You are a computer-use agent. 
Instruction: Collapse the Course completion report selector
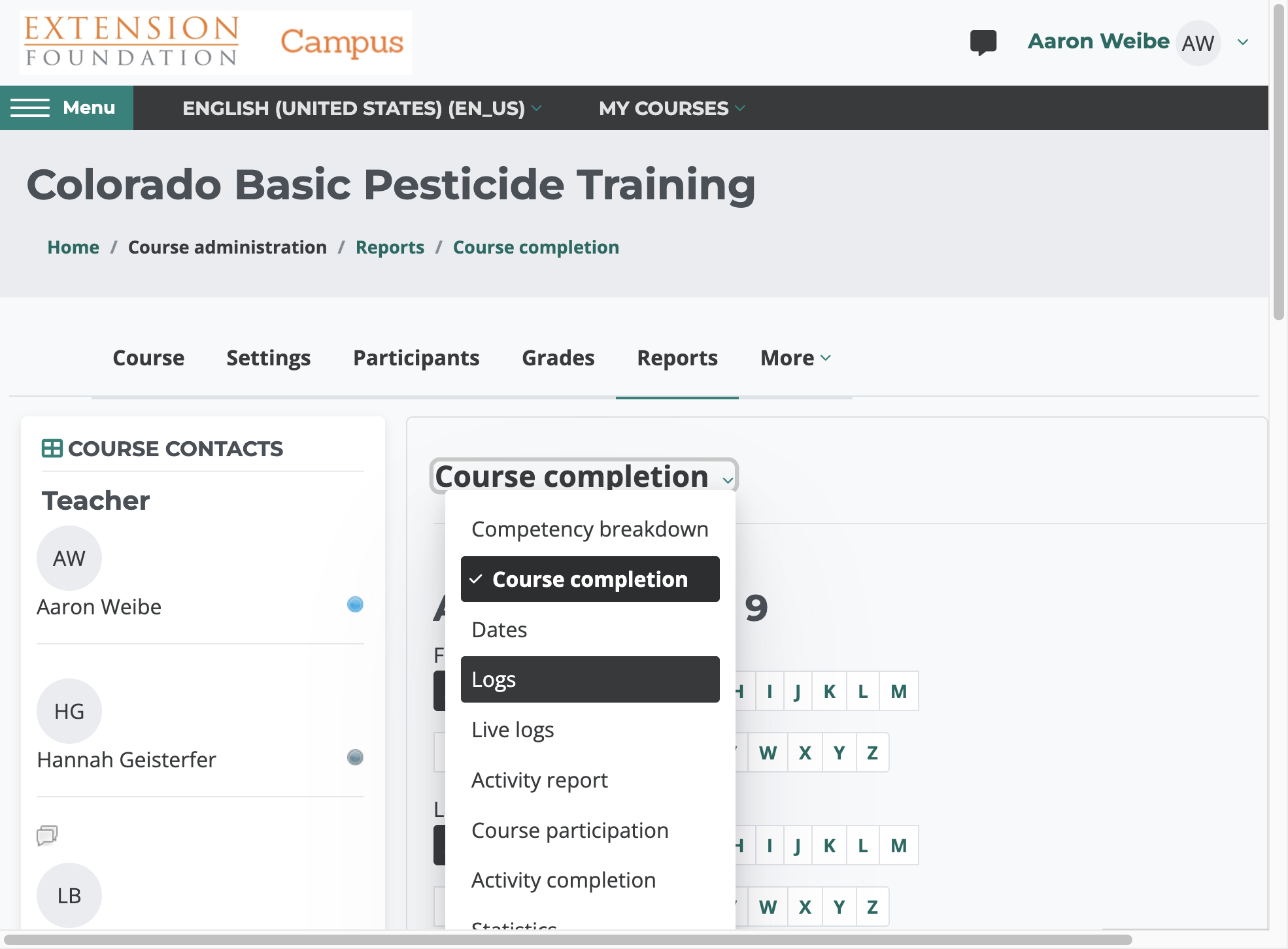click(584, 476)
